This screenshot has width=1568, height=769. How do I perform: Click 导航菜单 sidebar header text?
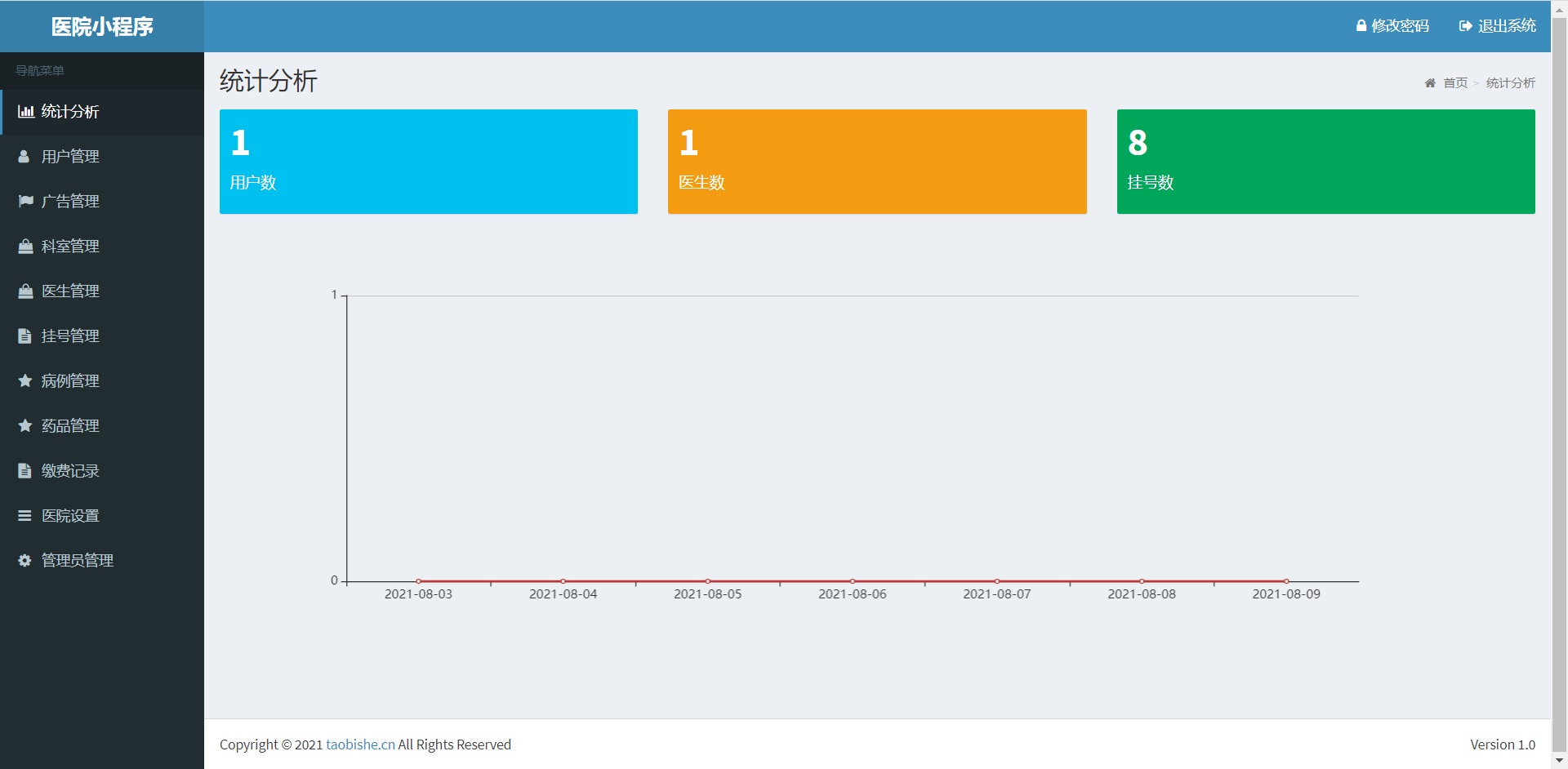[40, 71]
